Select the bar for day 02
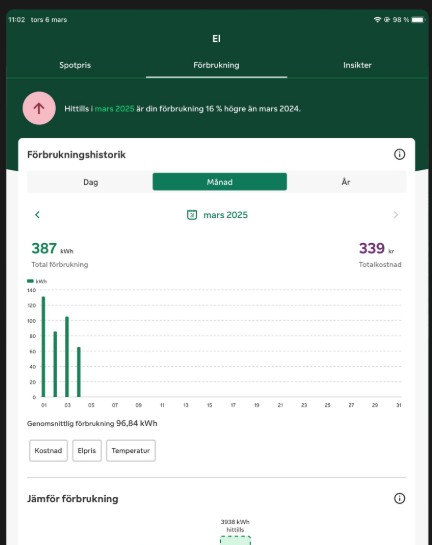432x545 pixels. click(55, 364)
